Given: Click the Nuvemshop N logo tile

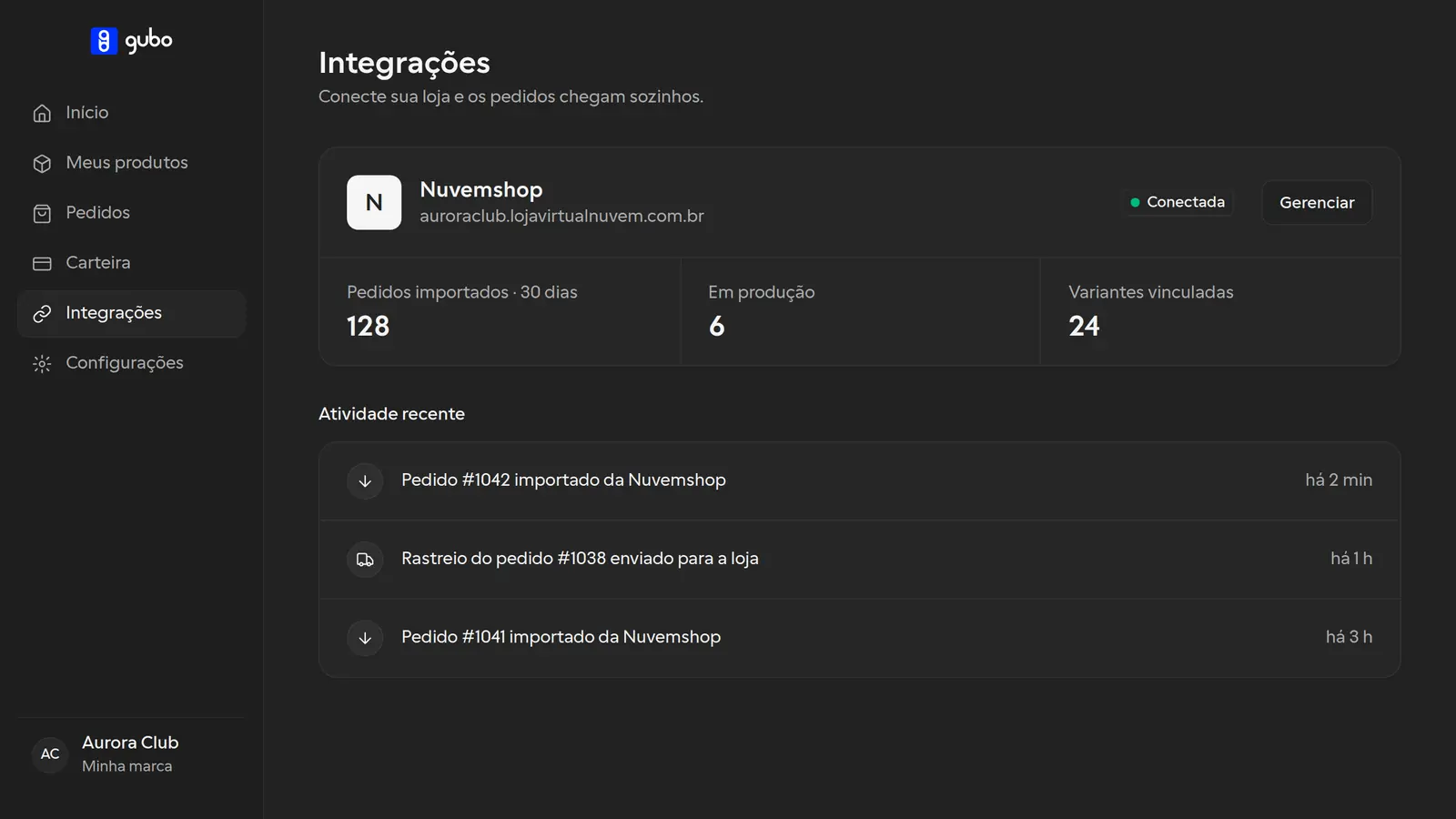Looking at the screenshot, I should click(x=374, y=202).
